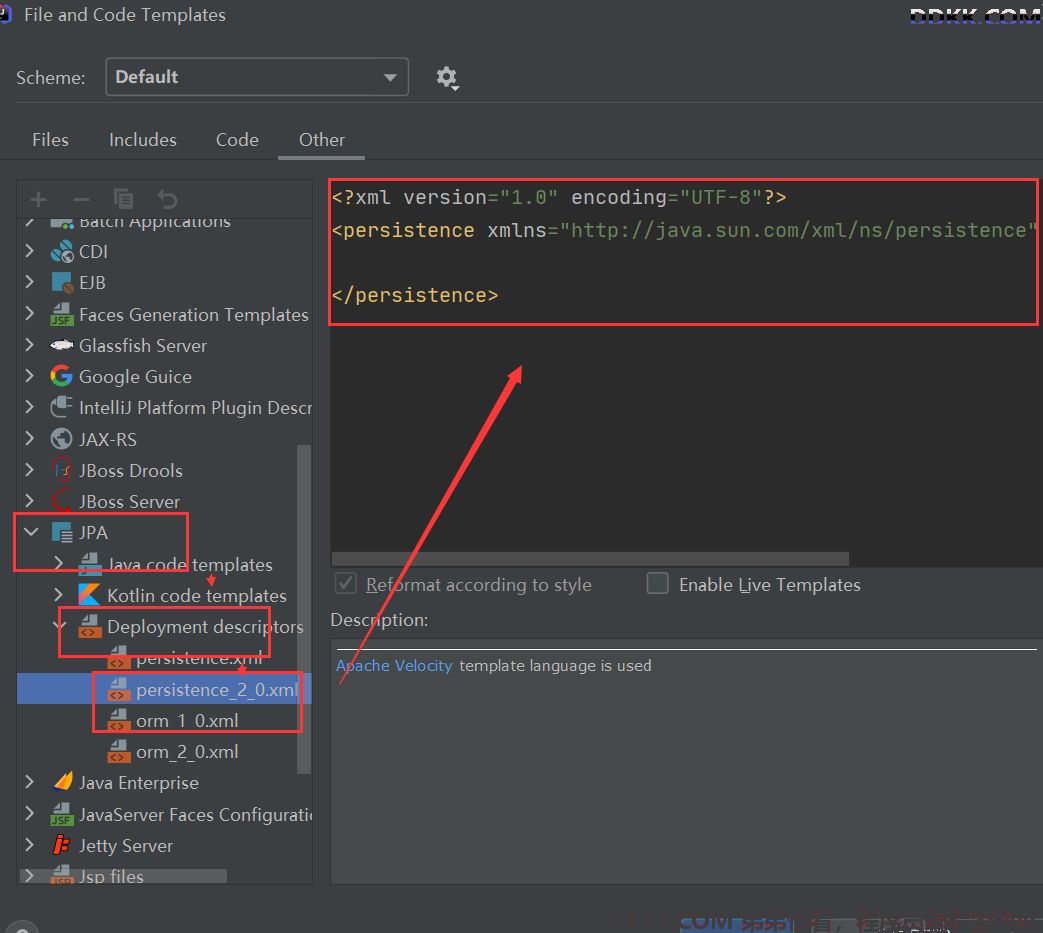Viewport: 1043px width, 933px height.
Task: Click the template tree vertical scrollbar
Action: [x=304, y=609]
